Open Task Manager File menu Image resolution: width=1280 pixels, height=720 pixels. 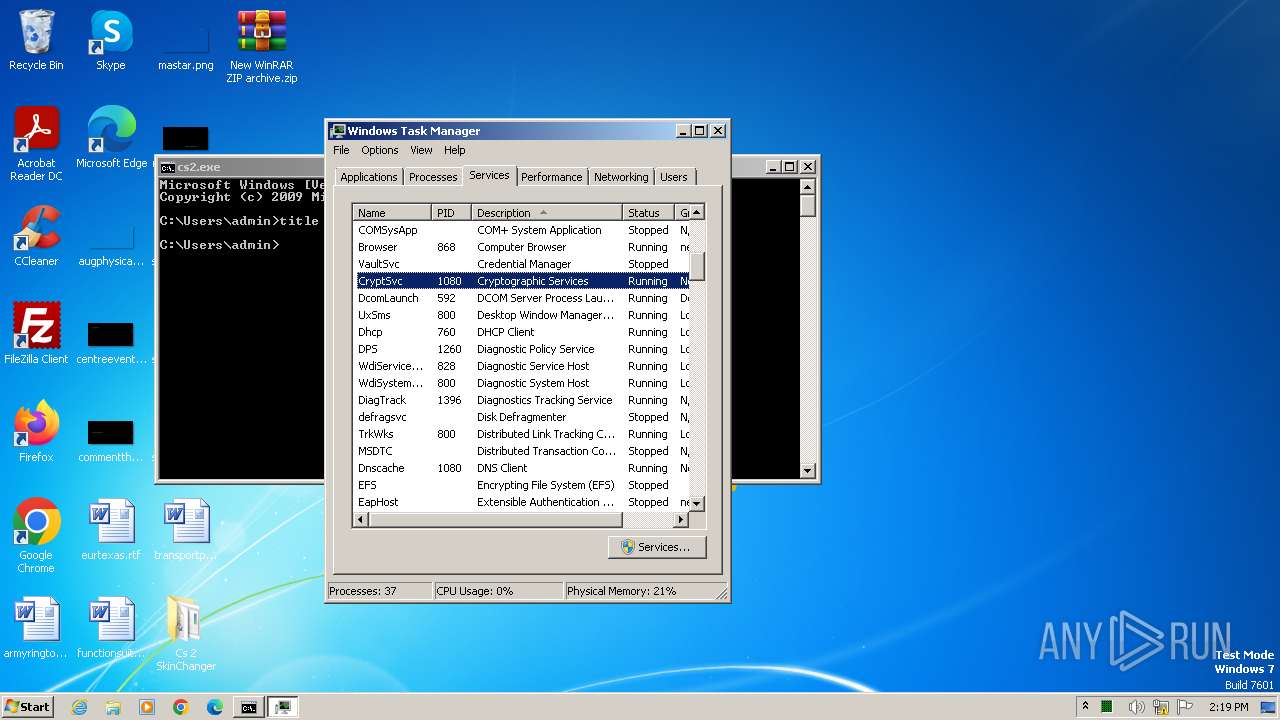[x=341, y=150]
